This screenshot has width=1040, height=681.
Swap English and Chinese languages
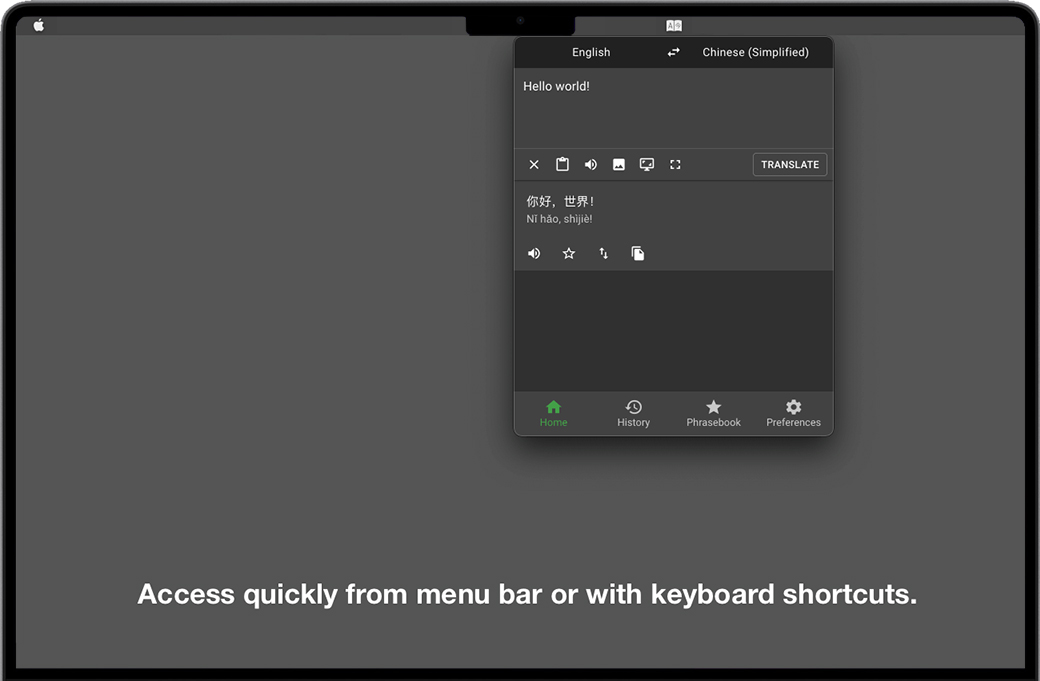tap(674, 53)
